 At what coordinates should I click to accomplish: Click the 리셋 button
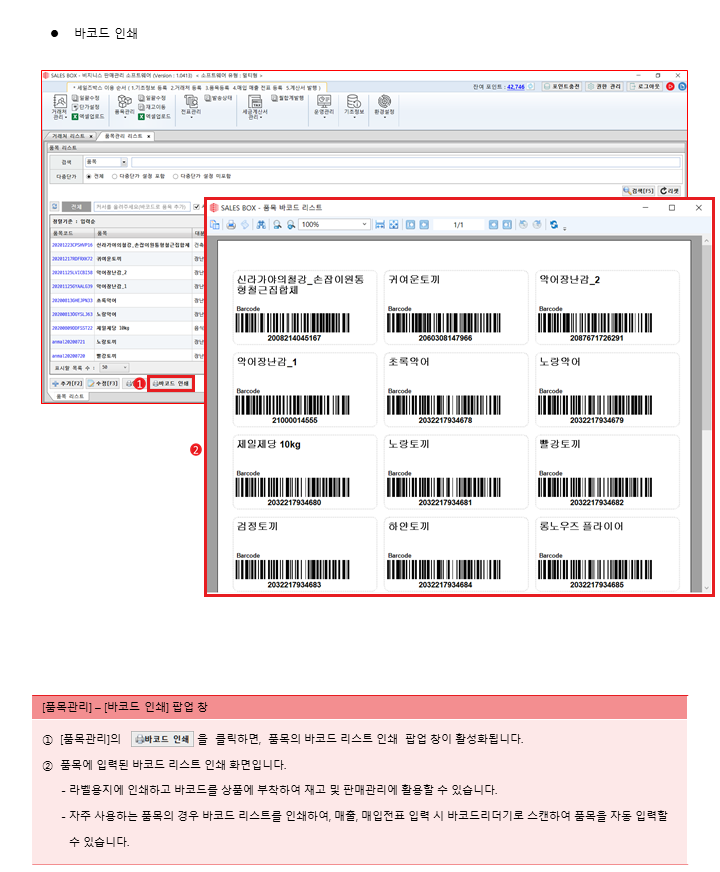669,191
